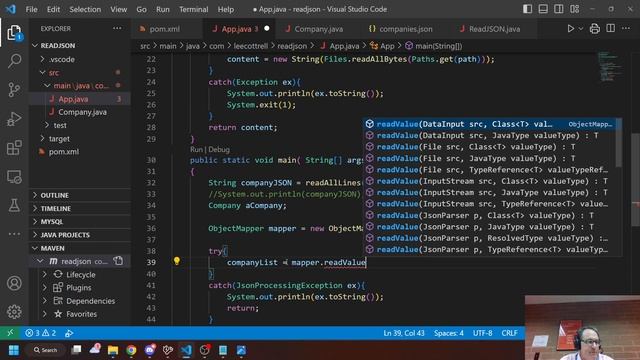640x360 pixels.
Task: Click Spaces: 4 indentation setting
Action: 449,333
